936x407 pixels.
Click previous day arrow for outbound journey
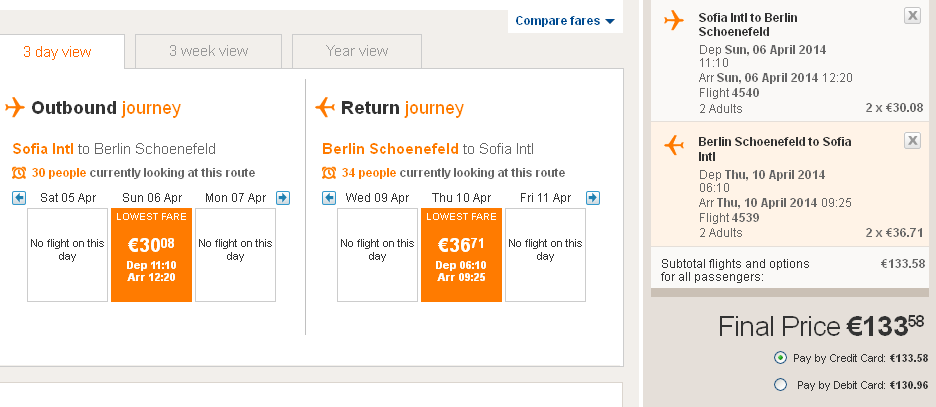click(19, 198)
